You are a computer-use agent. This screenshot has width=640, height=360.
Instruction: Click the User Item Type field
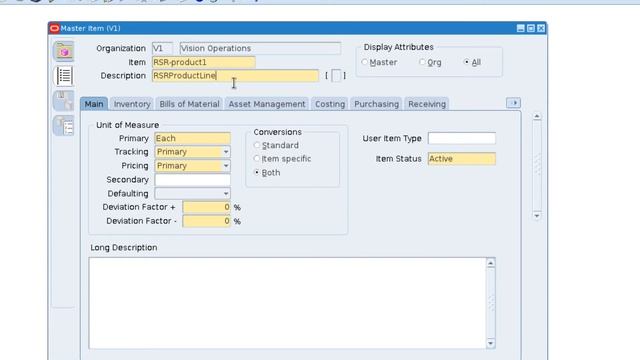click(462, 138)
